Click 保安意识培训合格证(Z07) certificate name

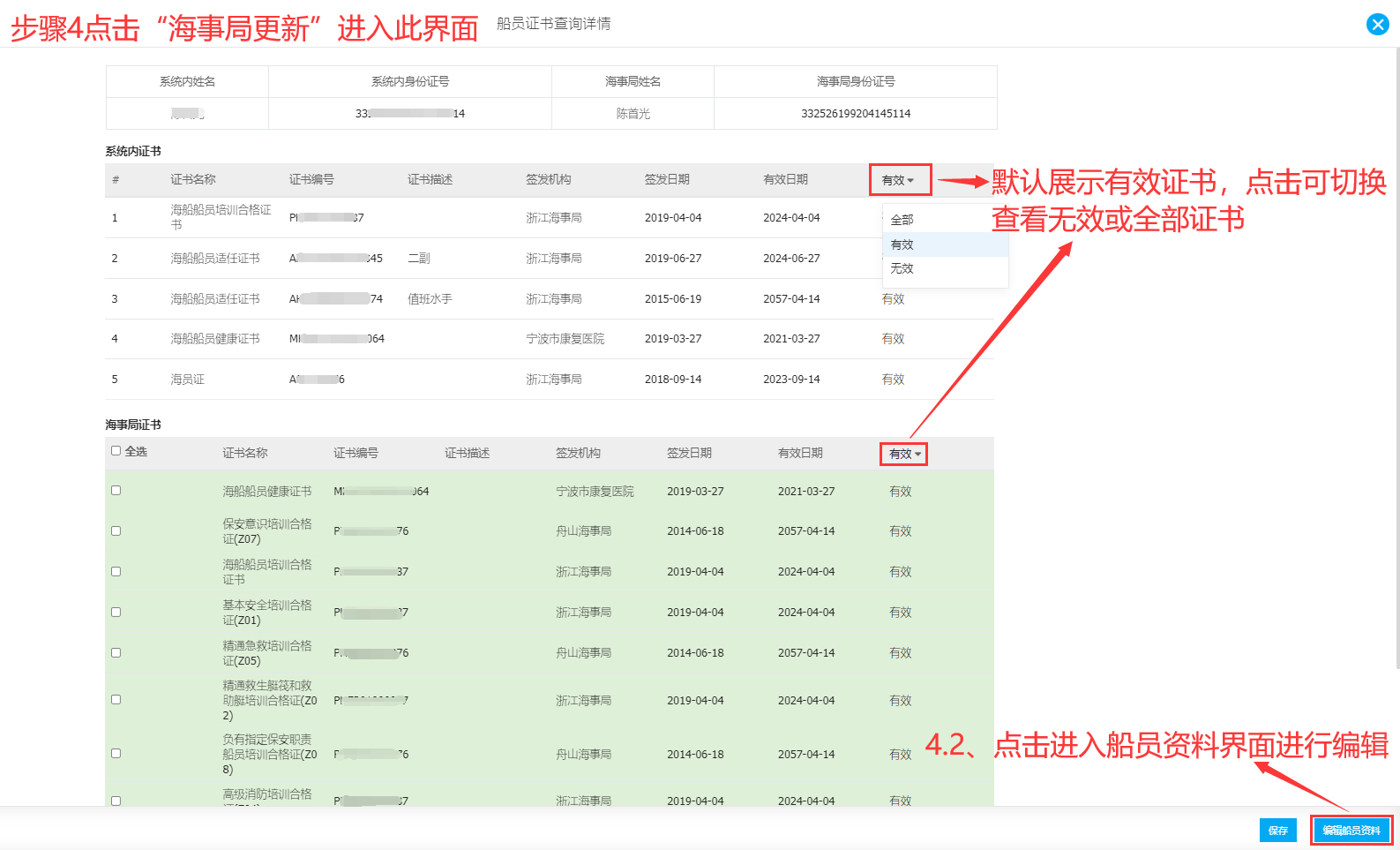pos(267,531)
